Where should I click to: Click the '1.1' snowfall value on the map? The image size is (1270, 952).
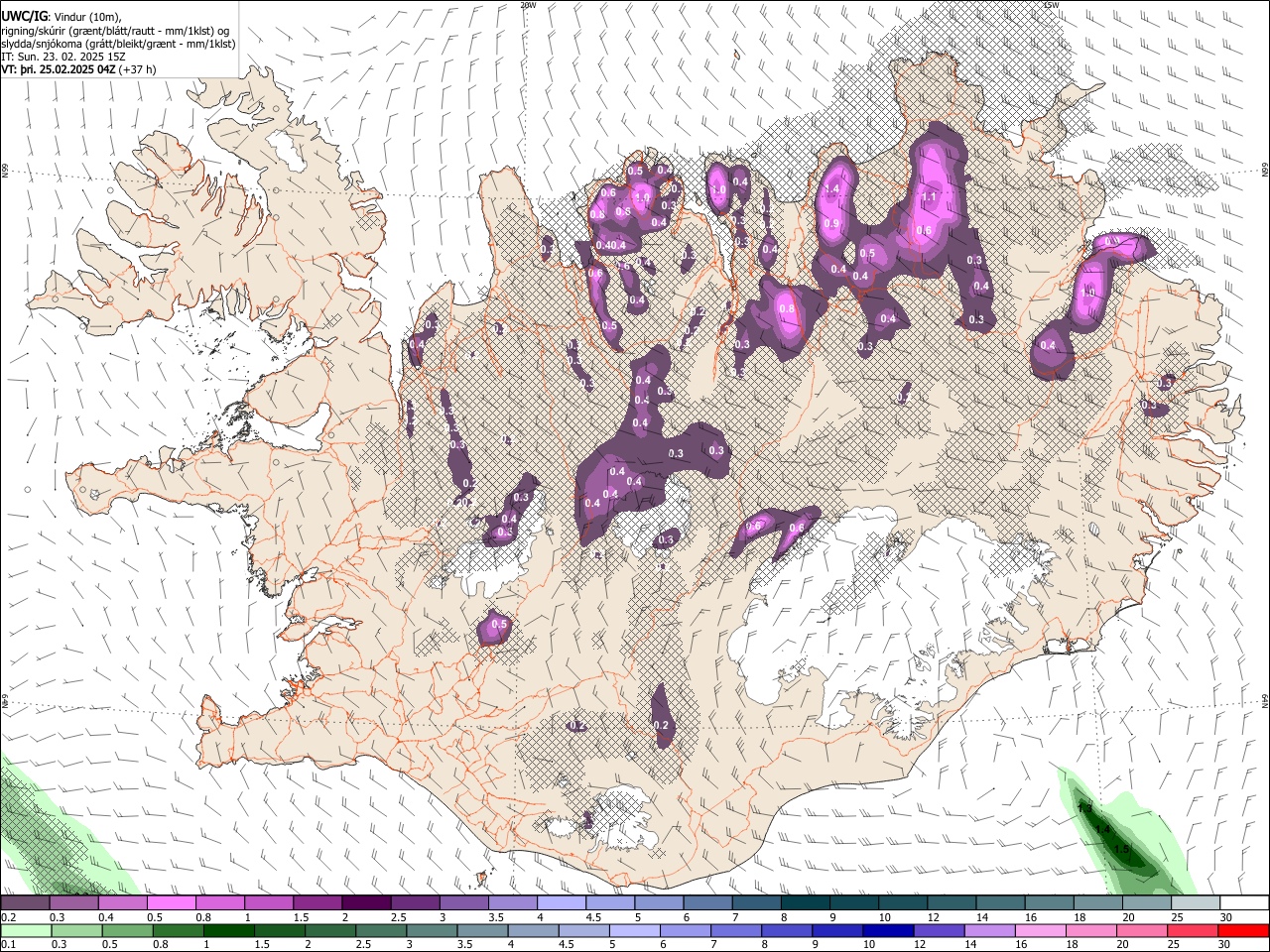[930, 197]
